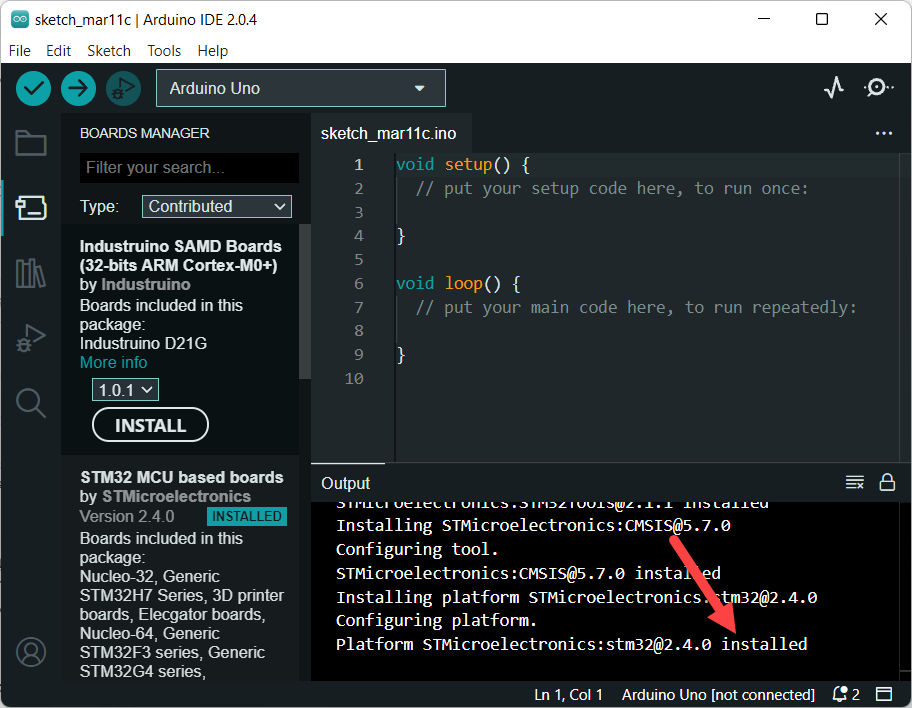This screenshot has width=912, height=708.
Task: Click the 'Industruino D21G' board name
Action: [x=143, y=343]
